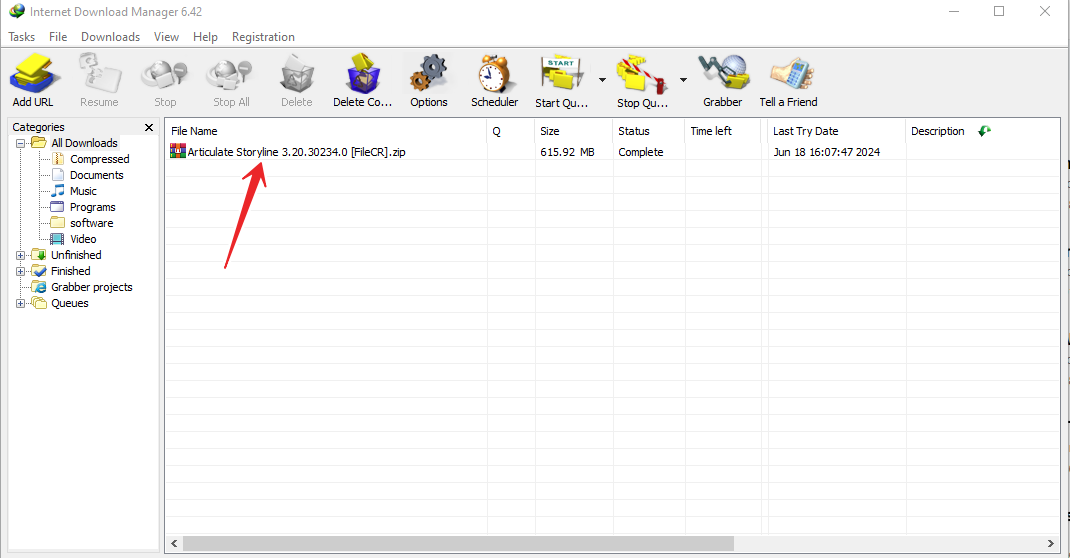Viewport: 1070px width, 558px height.
Task: Click the Delete toolbar icon
Action: [x=297, y=74]
